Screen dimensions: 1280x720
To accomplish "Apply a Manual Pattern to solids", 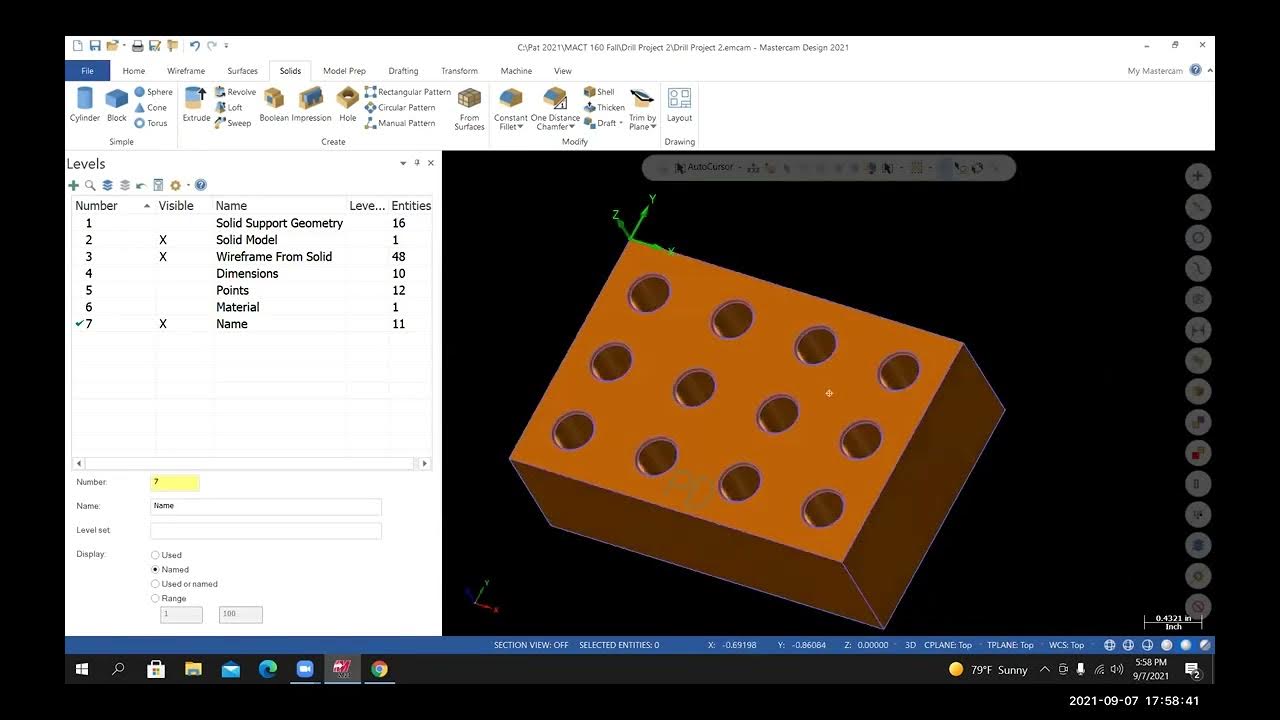I will coord(400,123).
